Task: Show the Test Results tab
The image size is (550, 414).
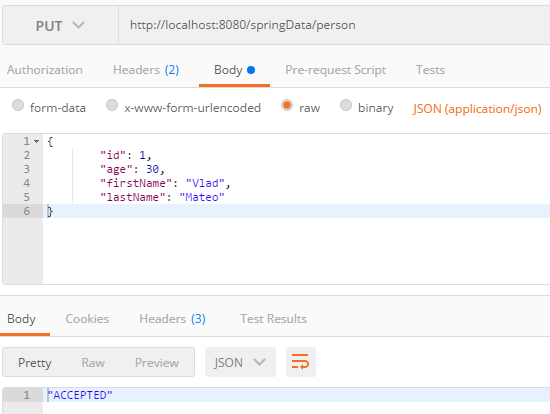Action: (x=274, y=319)
